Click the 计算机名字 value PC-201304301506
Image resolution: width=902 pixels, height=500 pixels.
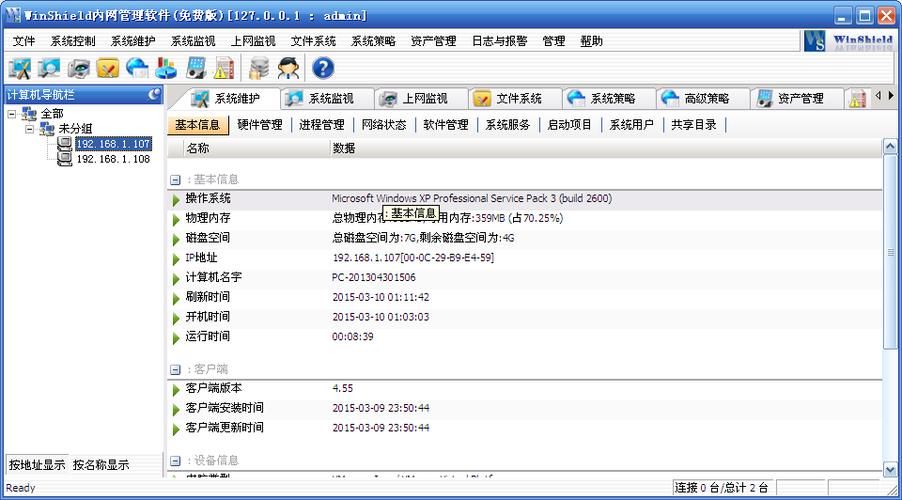tap(373, 277)
